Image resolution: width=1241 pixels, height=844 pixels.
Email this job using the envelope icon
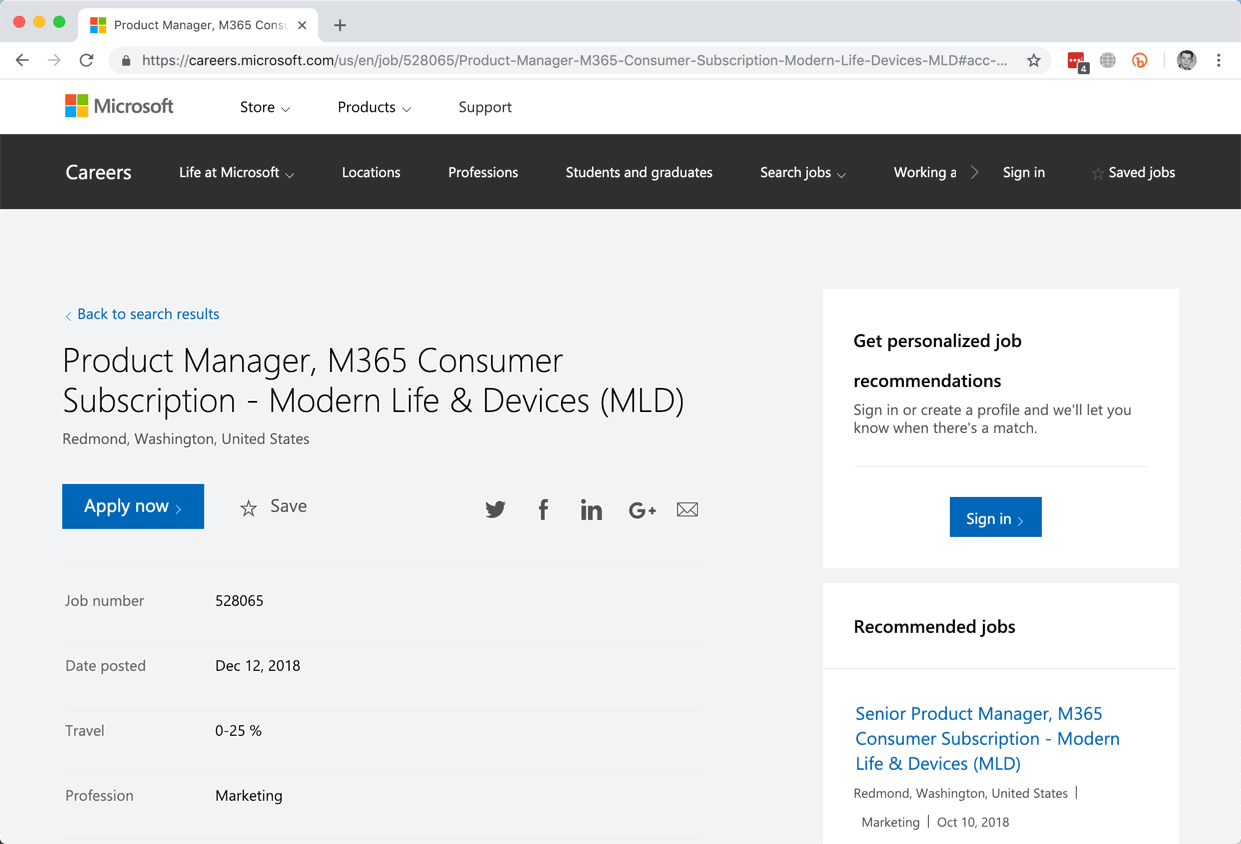pyautogui.click(x=687, y=509)
